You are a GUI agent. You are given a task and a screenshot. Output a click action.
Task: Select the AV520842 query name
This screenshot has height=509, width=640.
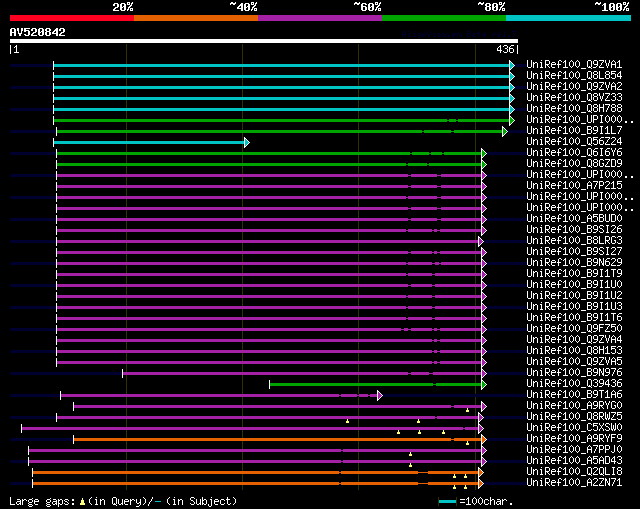38,32
